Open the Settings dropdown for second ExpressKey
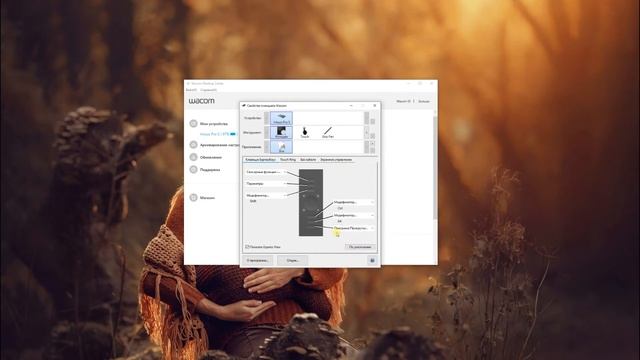Screen dimensions: 640x360 tap(266, 184)
